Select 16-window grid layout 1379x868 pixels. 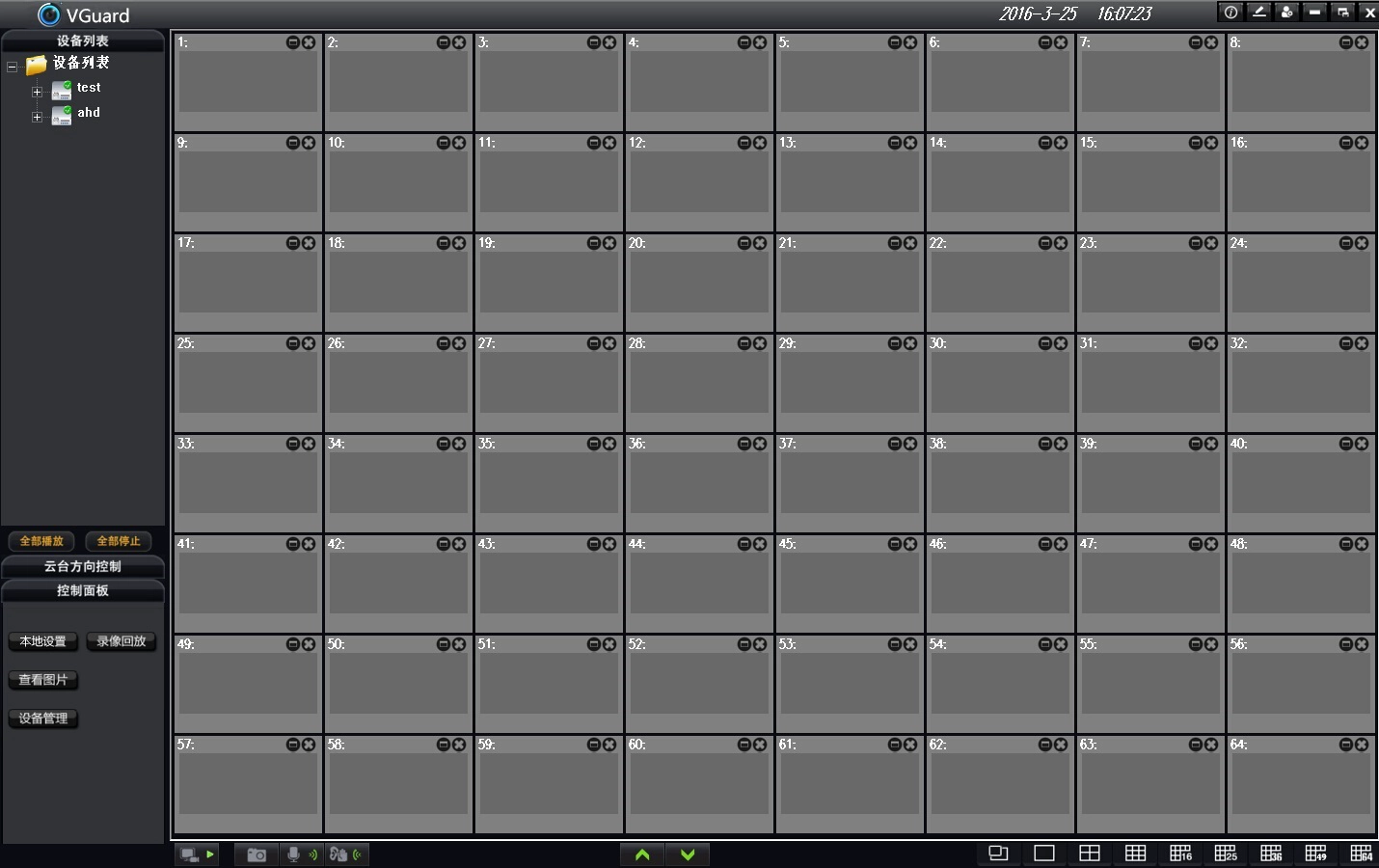pos(1181,854)
